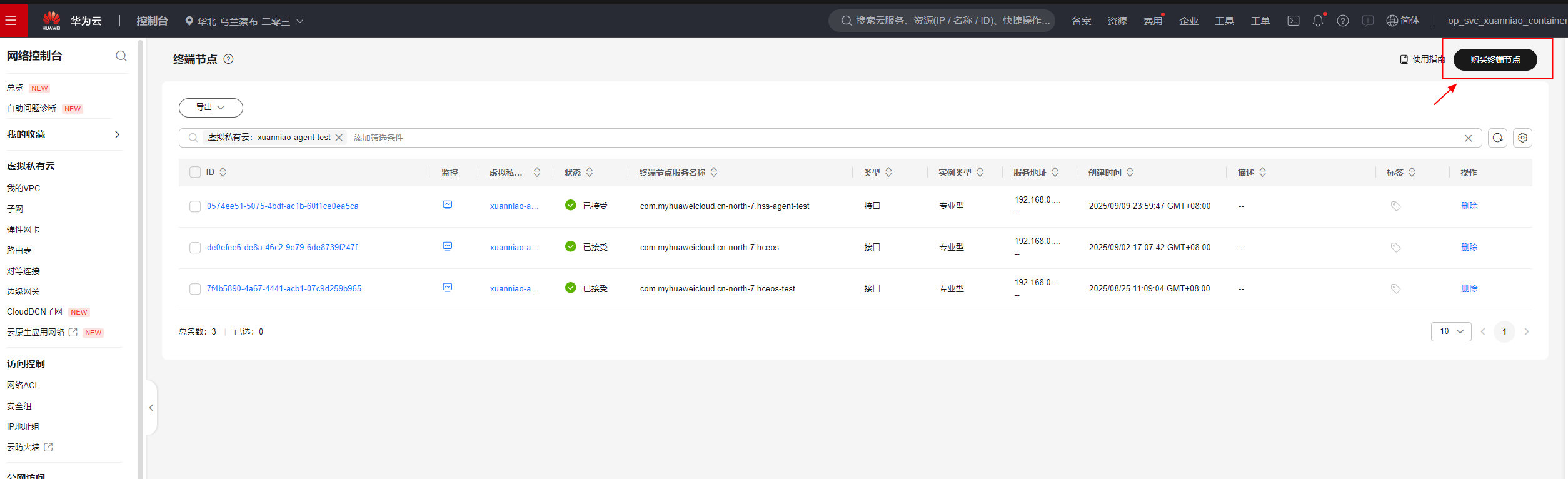
Task: Expand the 导出 export dropdown
Action: tap(211, 108)
